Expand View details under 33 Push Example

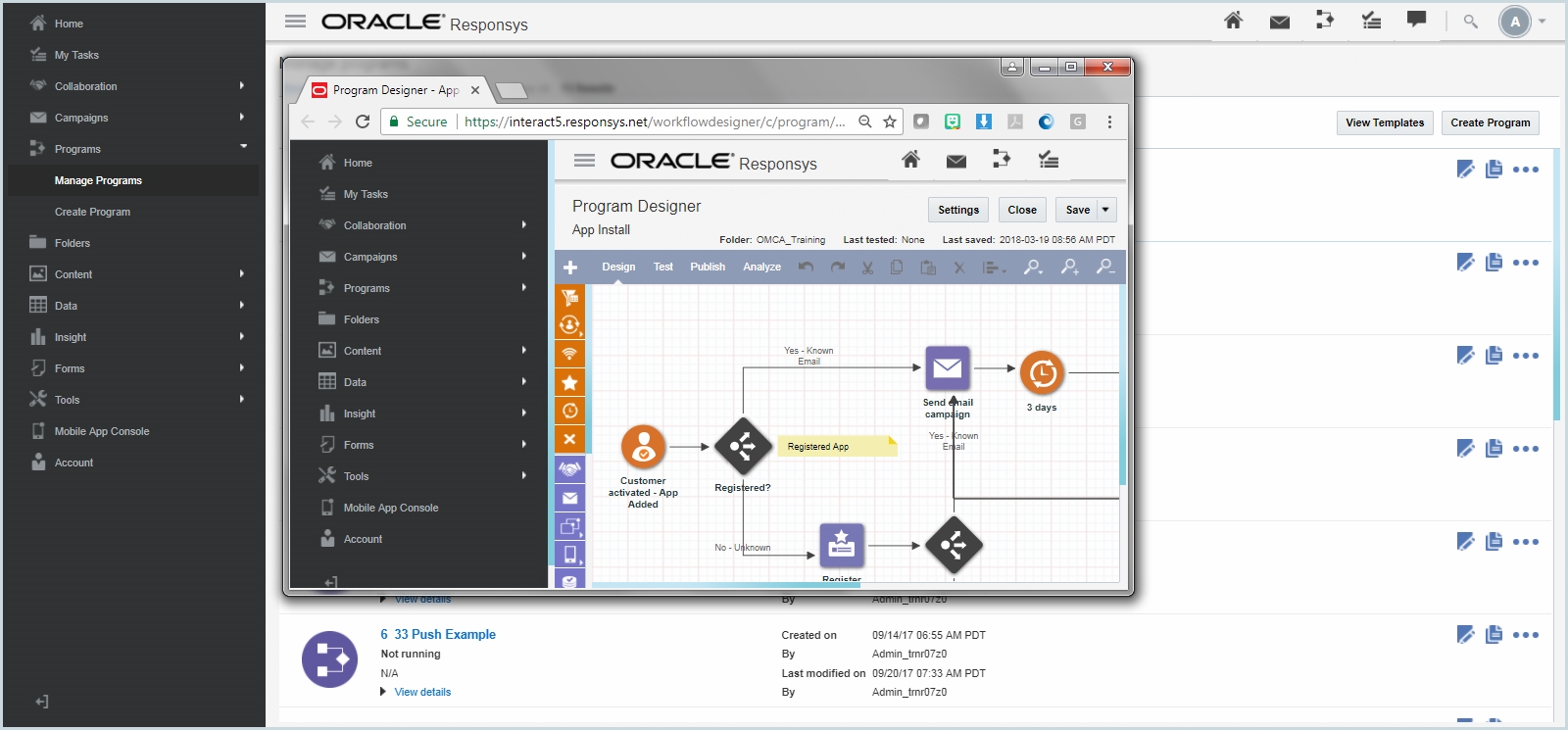pos(422,692)
